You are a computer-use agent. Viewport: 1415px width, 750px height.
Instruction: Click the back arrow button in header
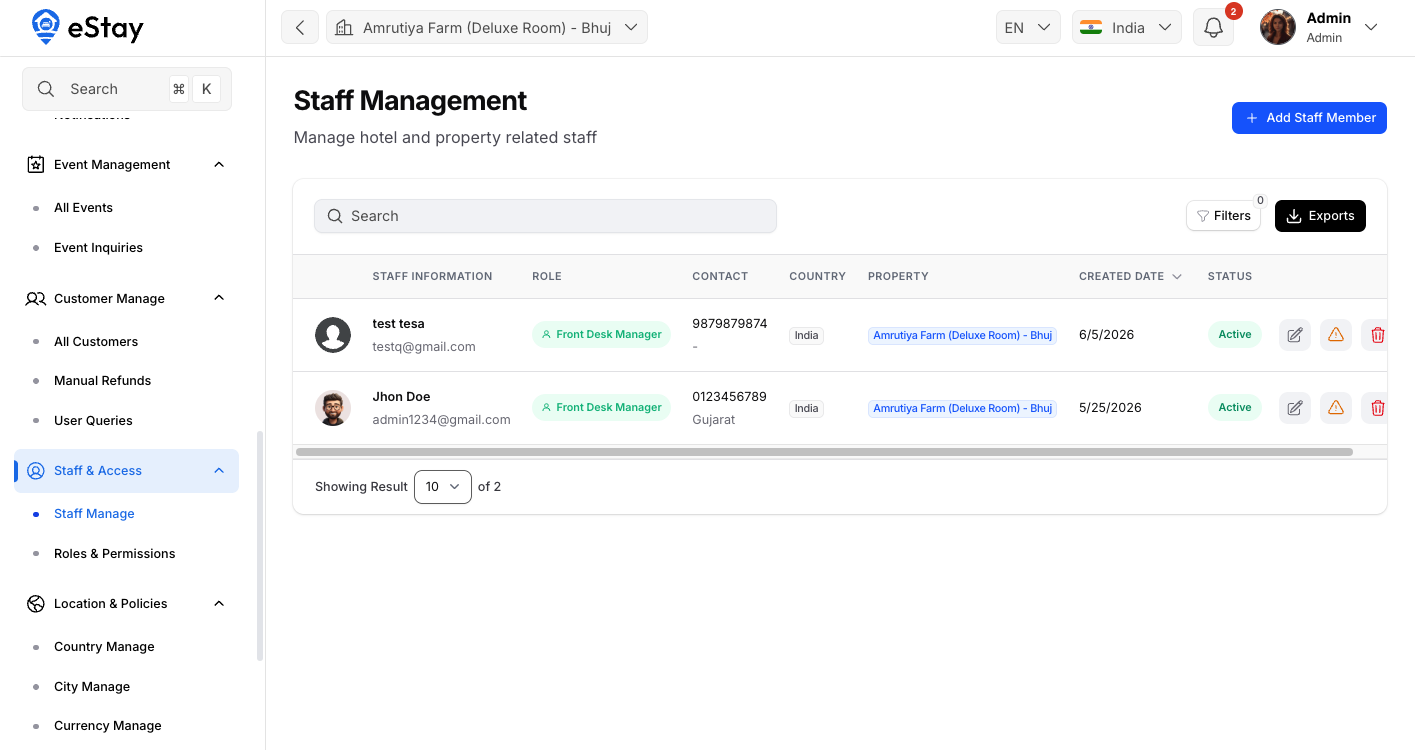(300, 27)
